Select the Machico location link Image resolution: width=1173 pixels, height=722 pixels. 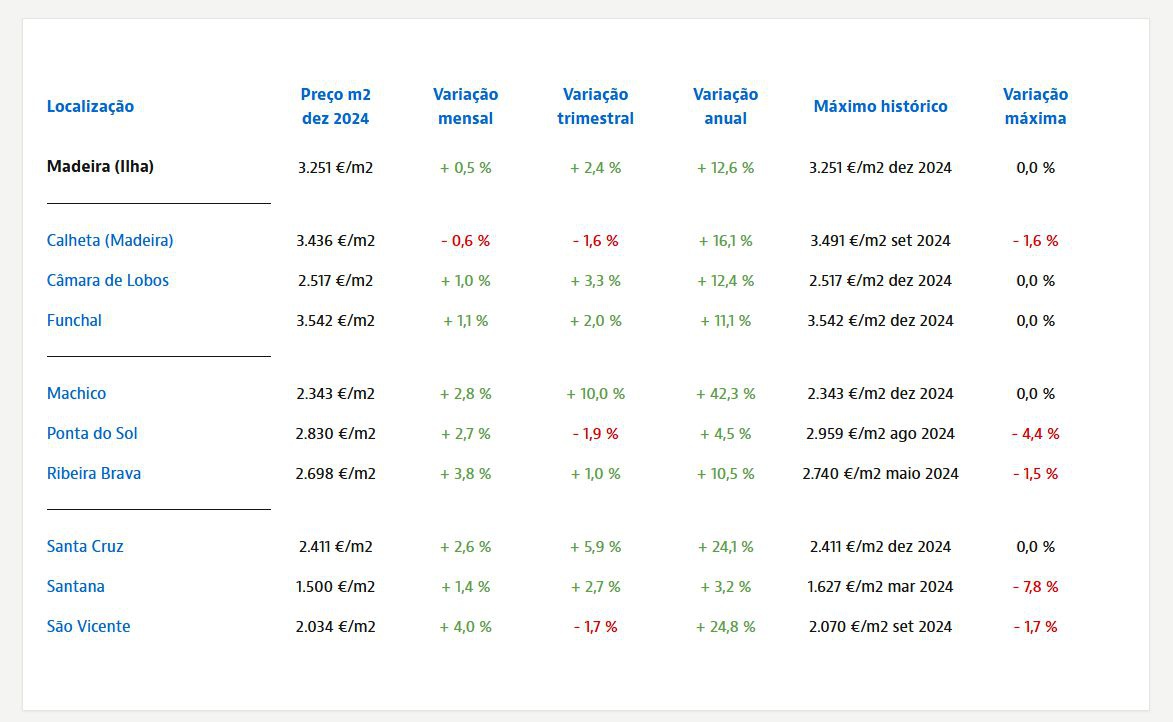(76, 394)
